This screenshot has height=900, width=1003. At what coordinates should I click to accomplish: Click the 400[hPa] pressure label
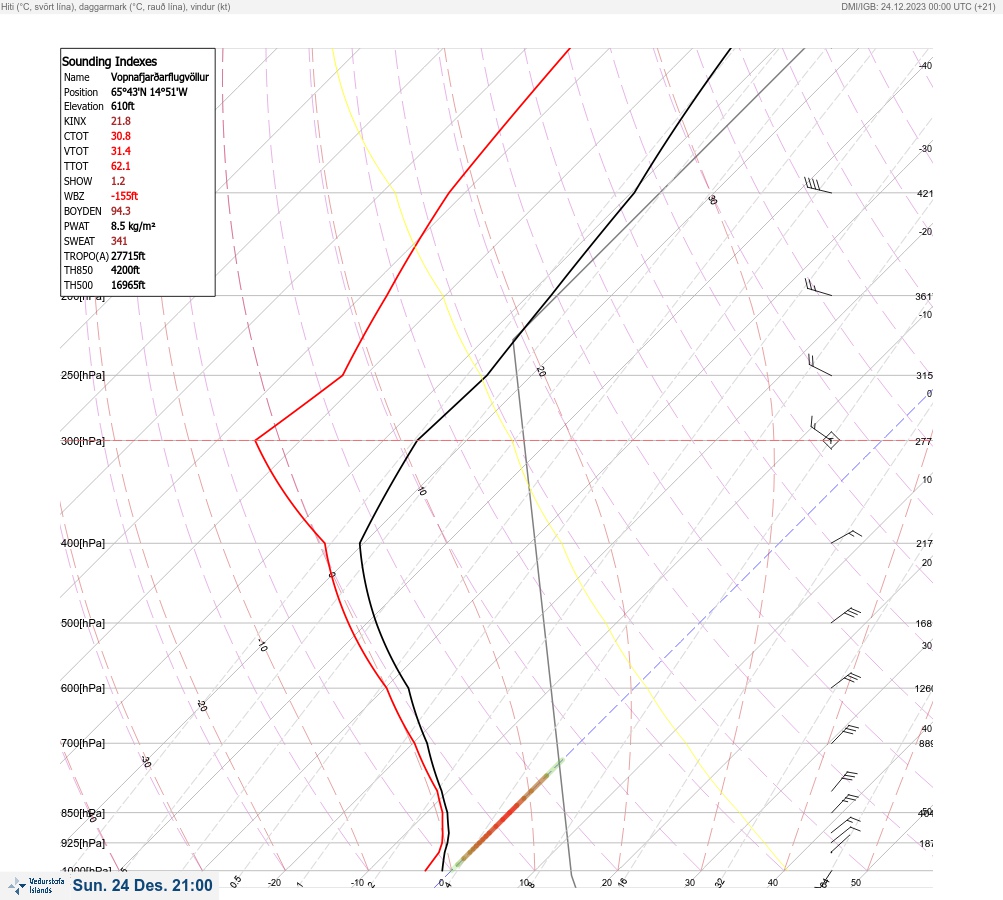tap(83, 543)
